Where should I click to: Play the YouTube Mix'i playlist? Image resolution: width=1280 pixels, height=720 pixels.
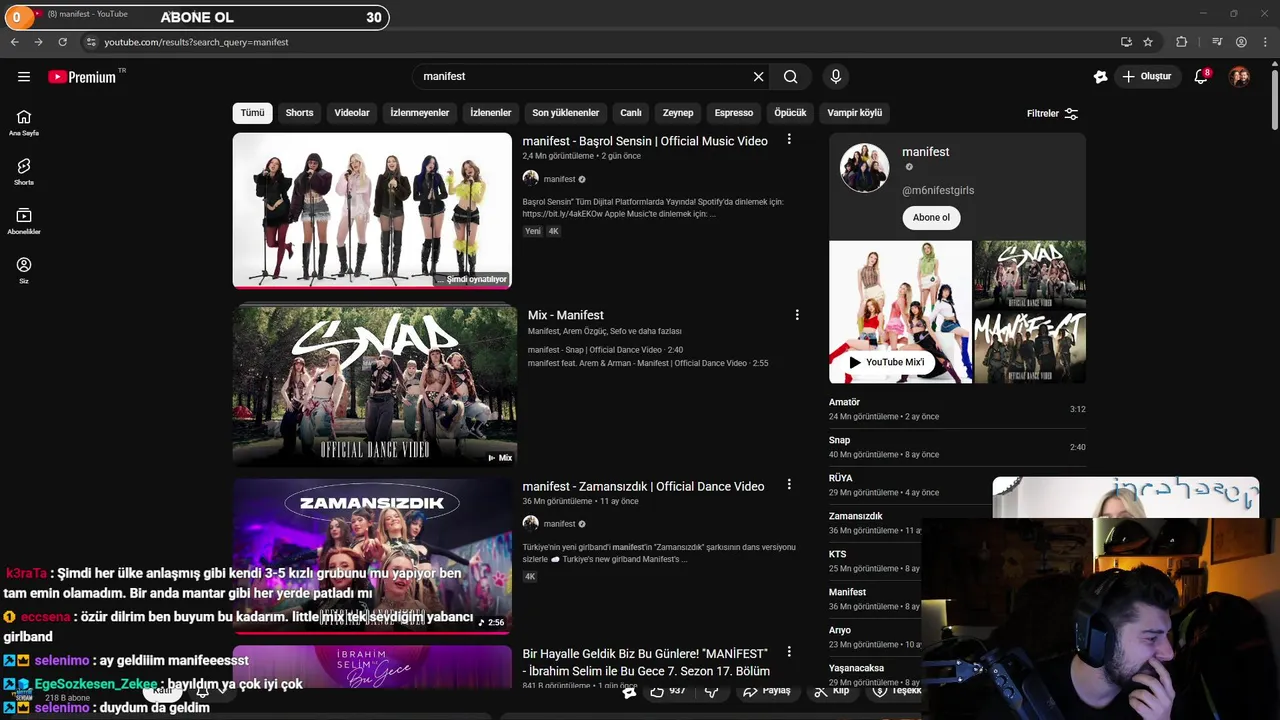point(886,362)
